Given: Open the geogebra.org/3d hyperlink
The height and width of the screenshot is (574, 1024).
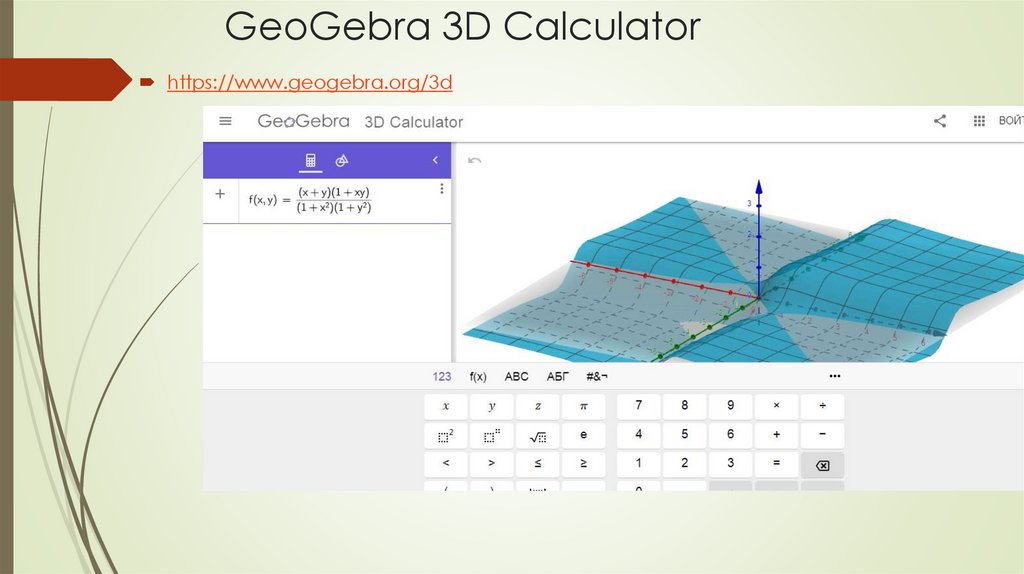Looking at the screenshot, I should (x=310, y=82).
